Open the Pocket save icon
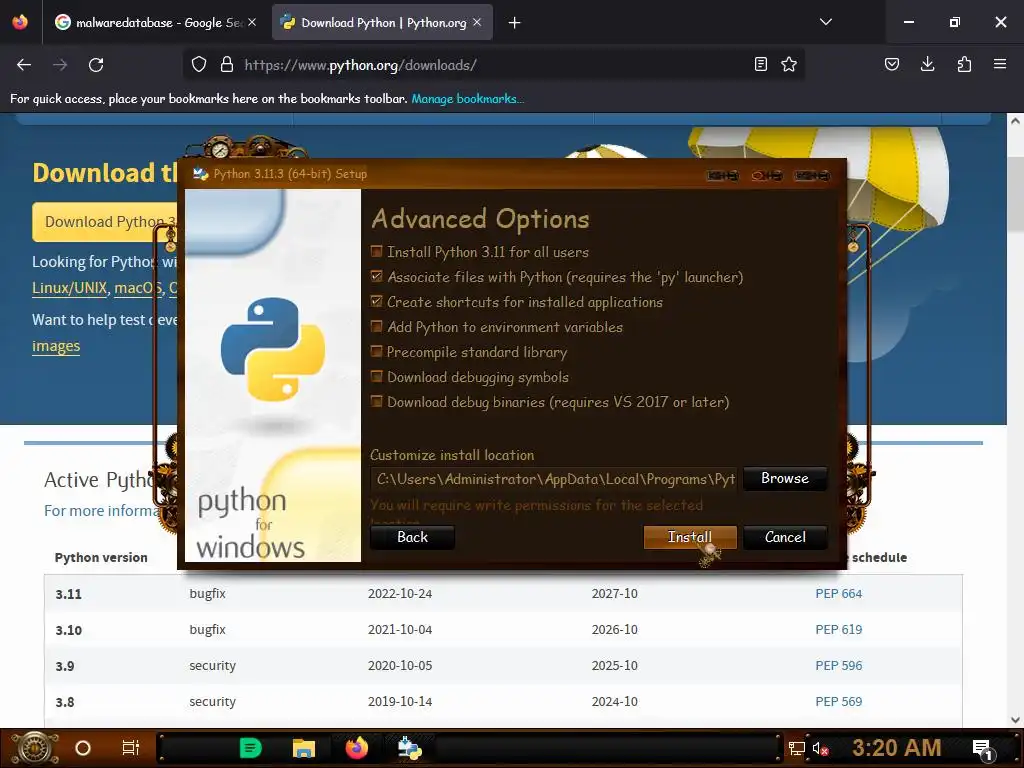Viewport: 1024px width, 768px height. 891,64
